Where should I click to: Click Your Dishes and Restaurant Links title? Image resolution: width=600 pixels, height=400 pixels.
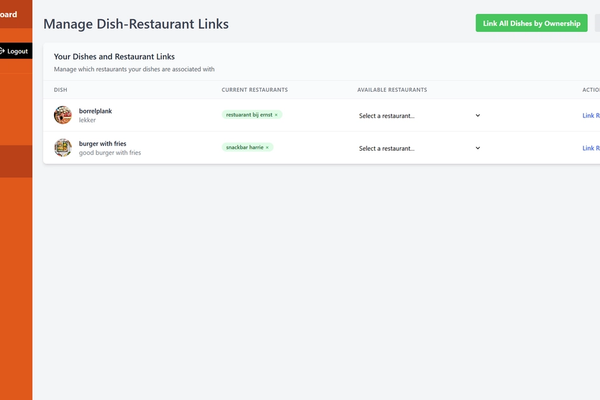(114, 57)
